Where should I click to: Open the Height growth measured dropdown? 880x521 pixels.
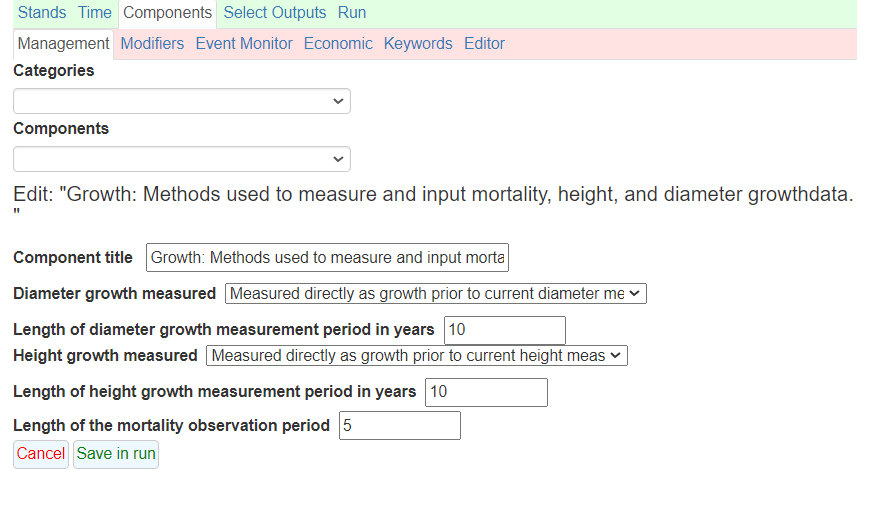coord(416,356)
